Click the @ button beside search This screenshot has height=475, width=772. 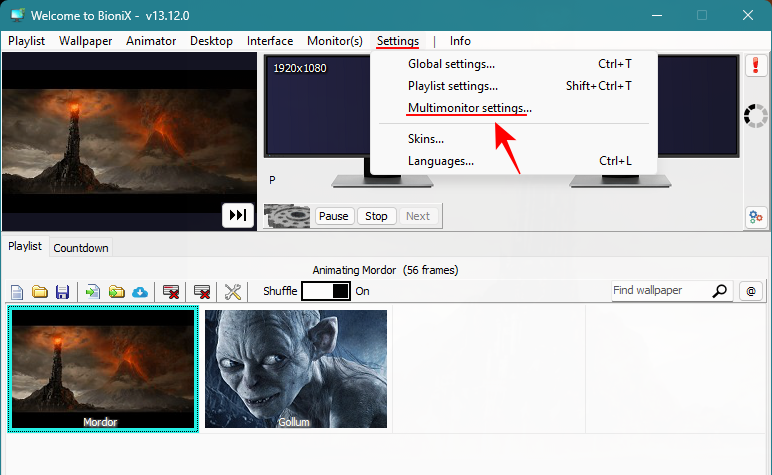751,291
